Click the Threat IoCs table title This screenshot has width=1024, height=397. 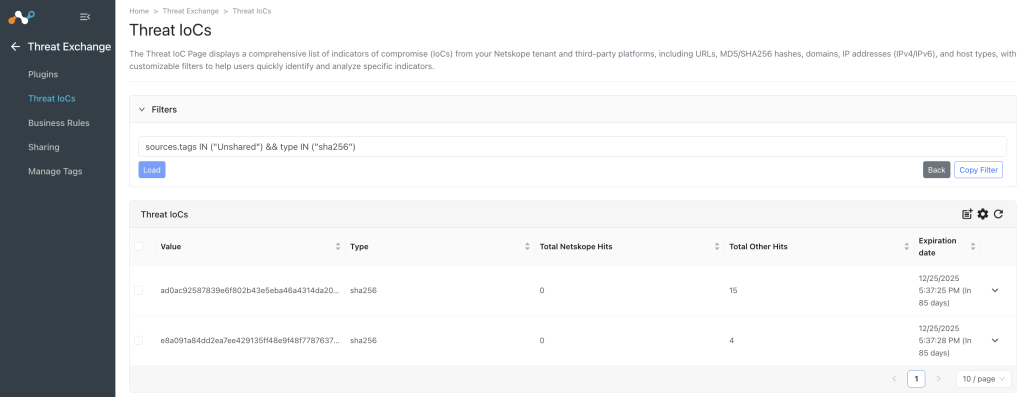coord(165,214)
